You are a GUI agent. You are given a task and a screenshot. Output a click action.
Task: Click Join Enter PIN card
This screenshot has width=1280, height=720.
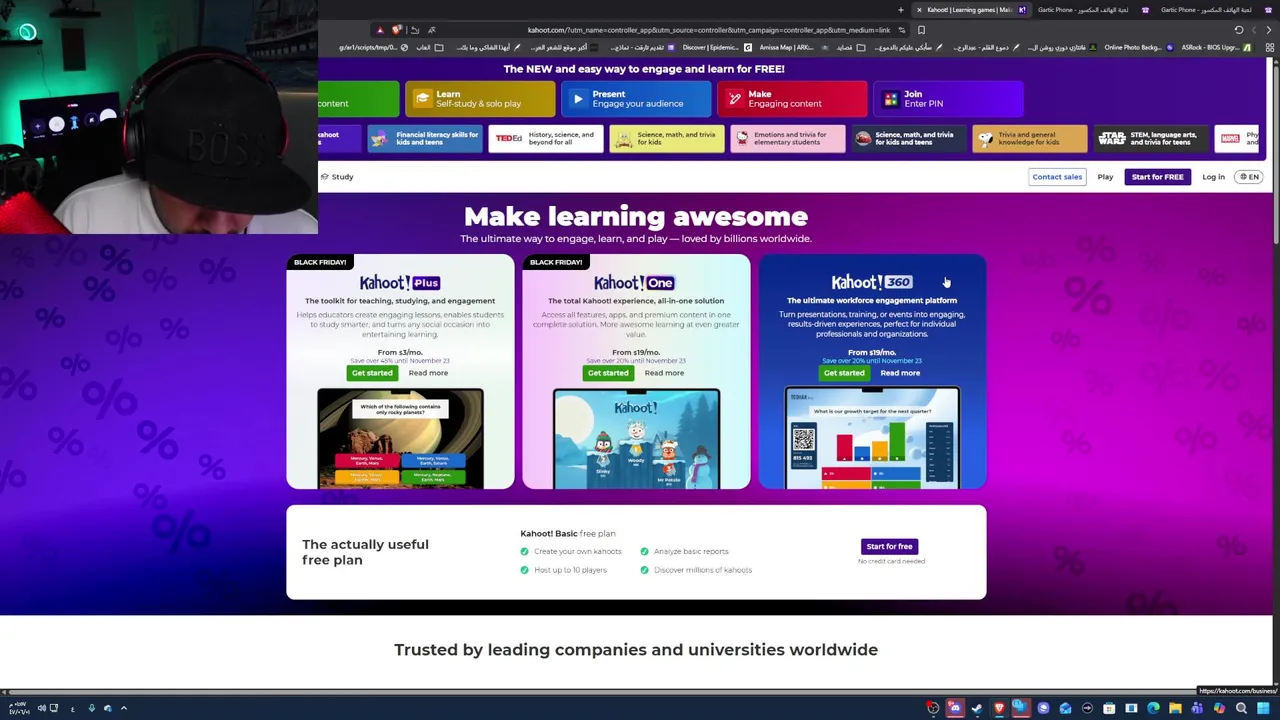point(948,99)
